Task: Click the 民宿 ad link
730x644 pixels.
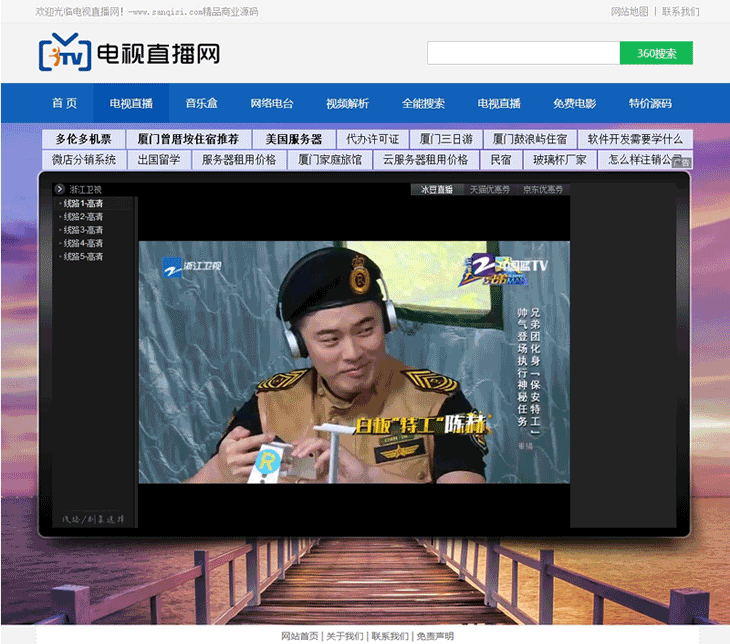Action: [x=501, y=160]
